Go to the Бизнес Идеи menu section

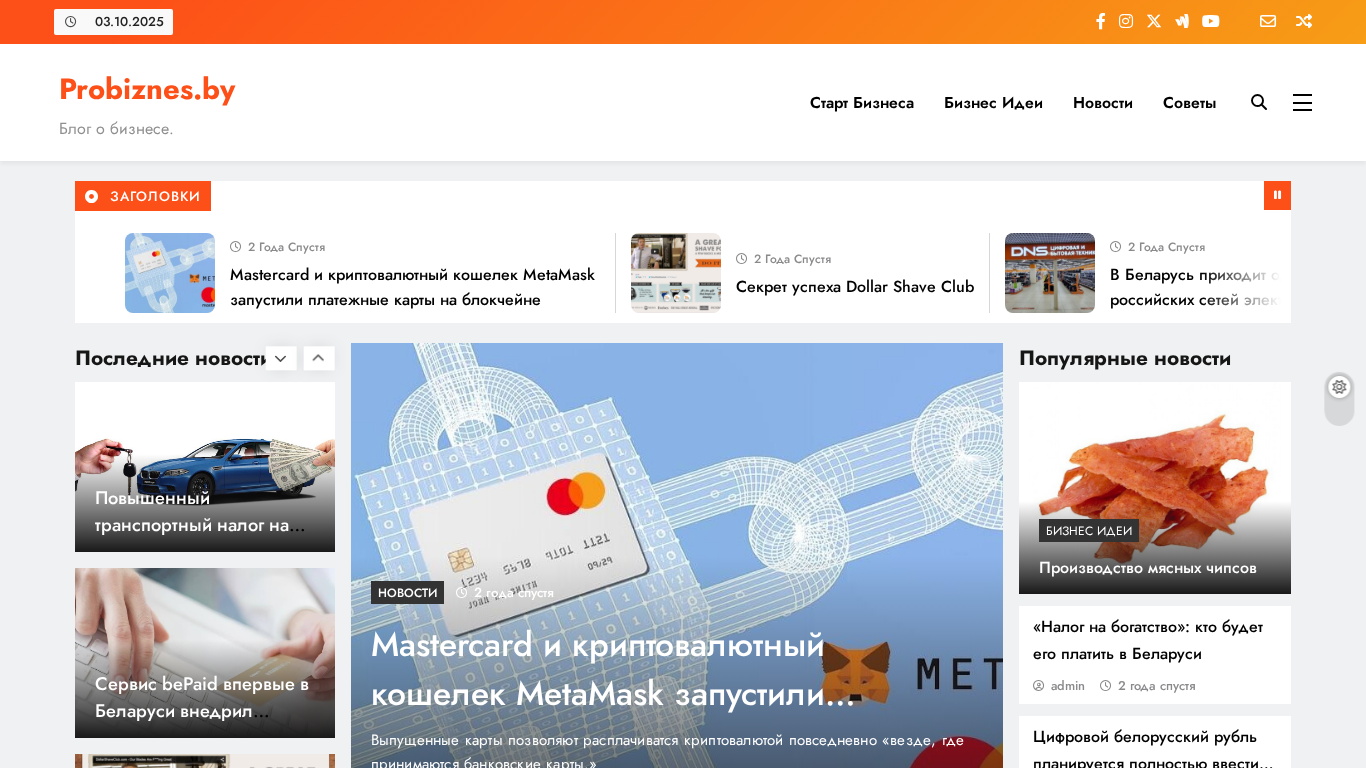click(993, 103)
